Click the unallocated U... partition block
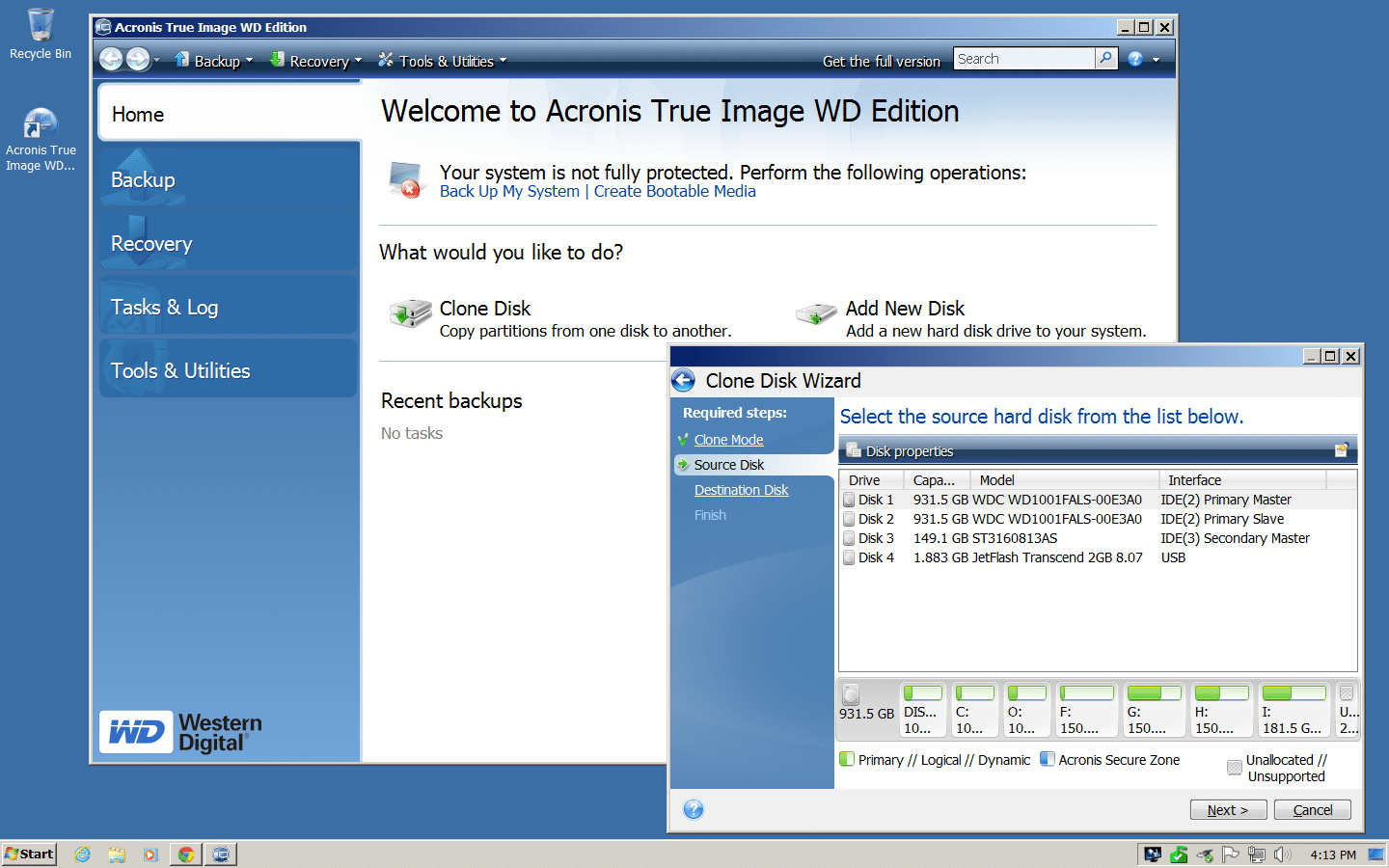 [x=1348, y=710]
